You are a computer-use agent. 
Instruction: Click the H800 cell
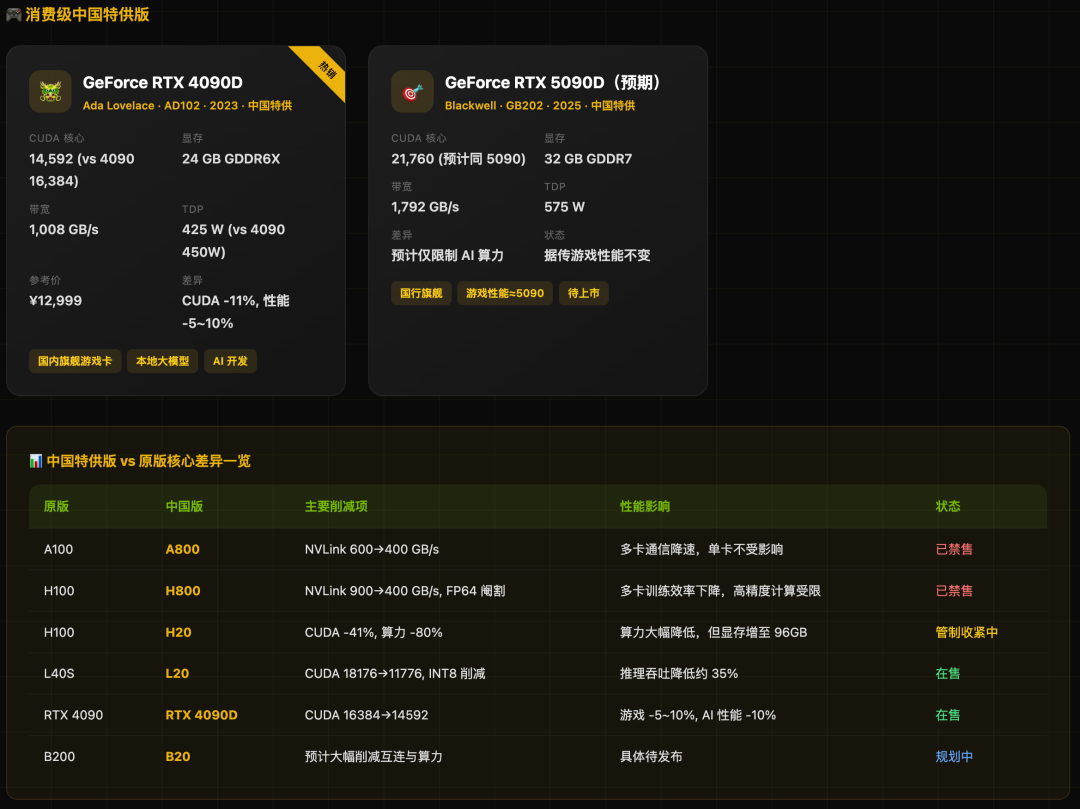[x=183, y=591]
